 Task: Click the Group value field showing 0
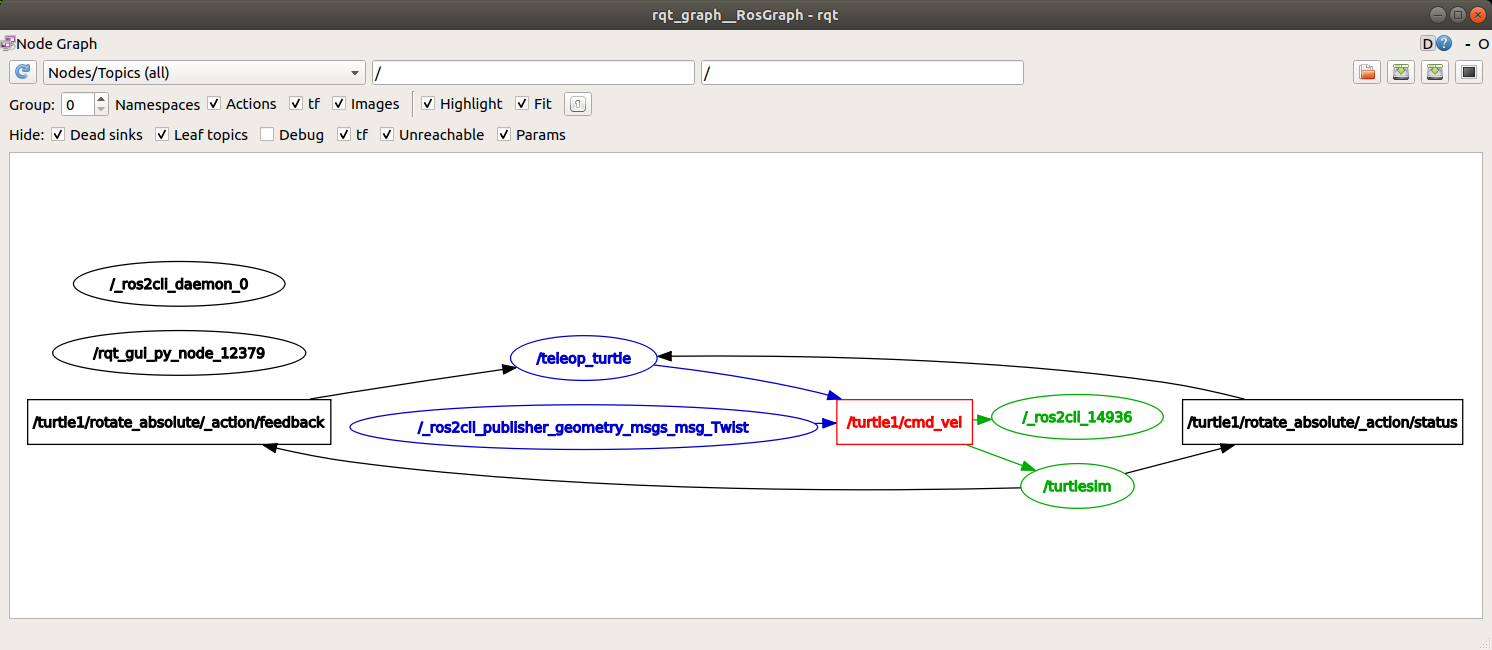click(x=78, y=104)
